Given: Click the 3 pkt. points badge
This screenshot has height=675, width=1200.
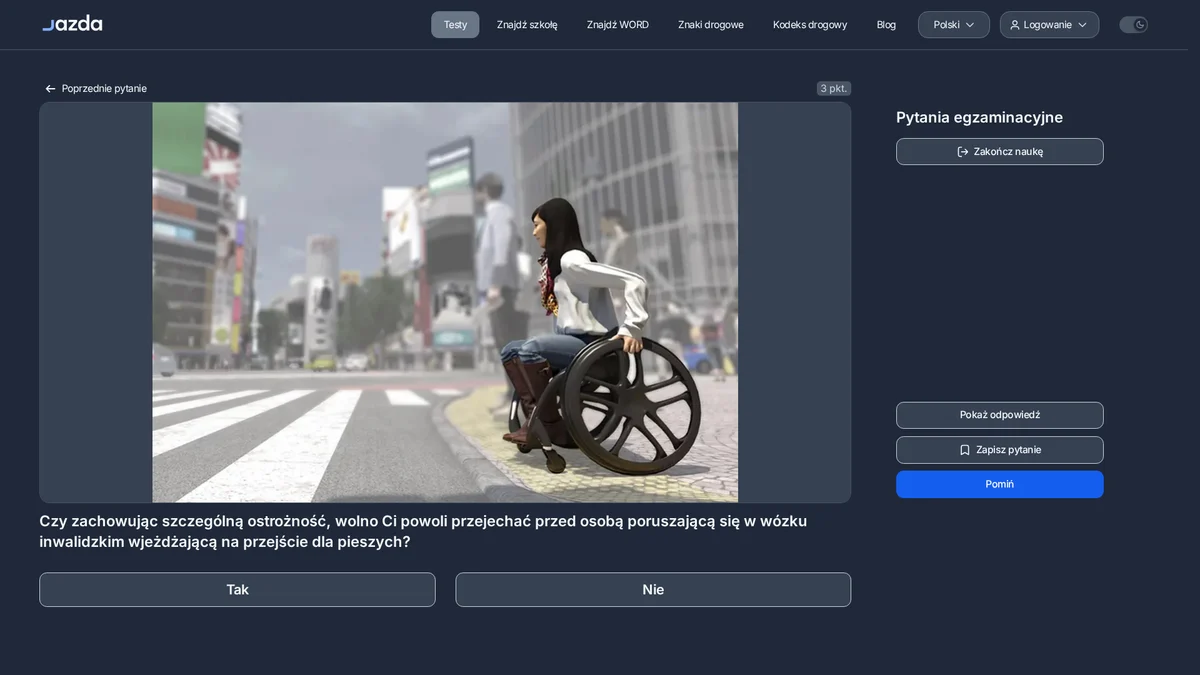Looking at the screenshot, I should (834, 89).
